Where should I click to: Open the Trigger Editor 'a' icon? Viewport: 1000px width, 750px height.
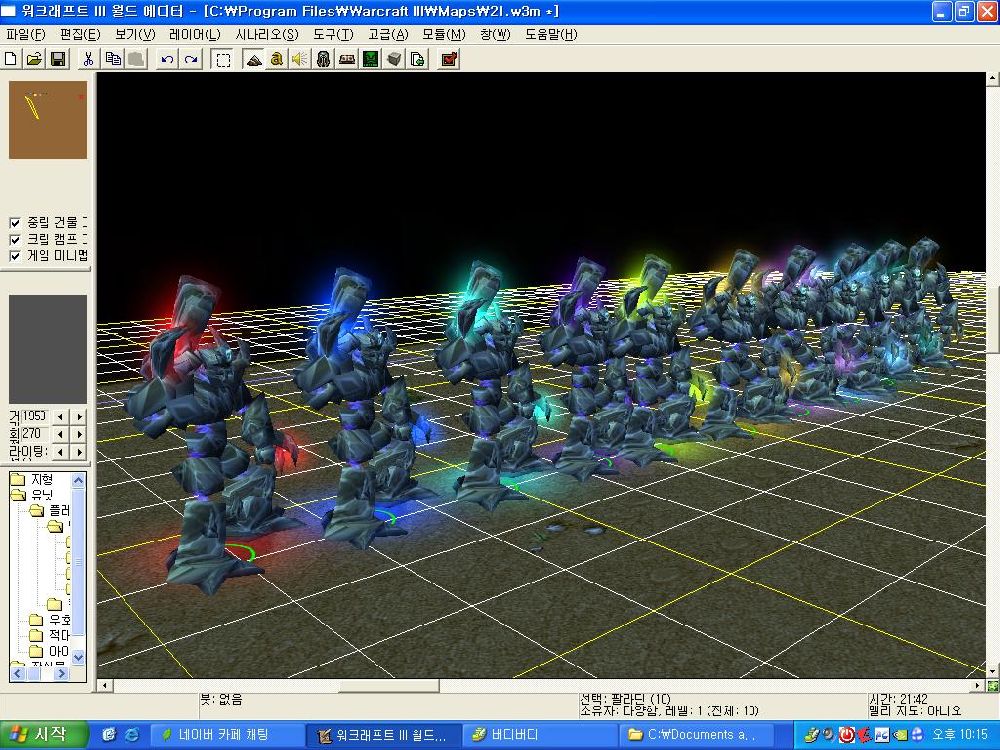tap(276, 59)
